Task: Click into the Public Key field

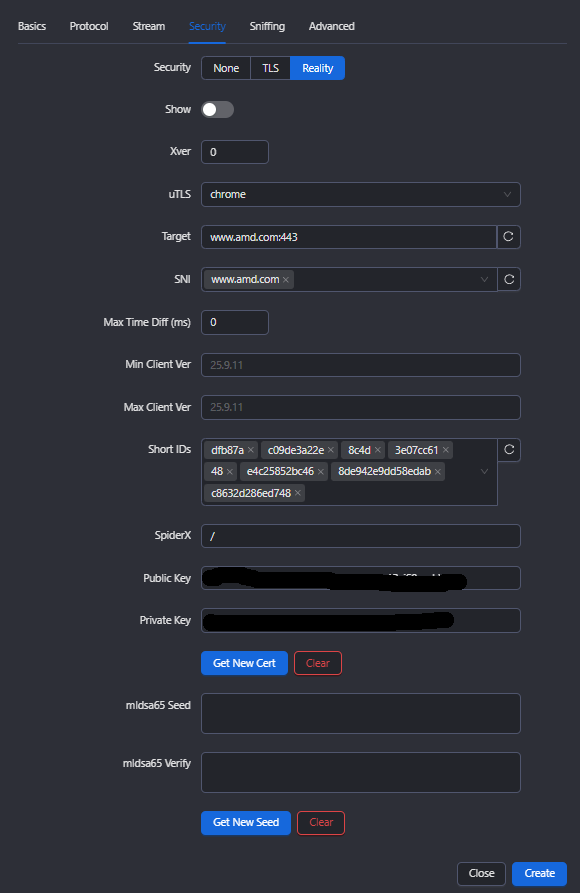Action: point(361,578)
